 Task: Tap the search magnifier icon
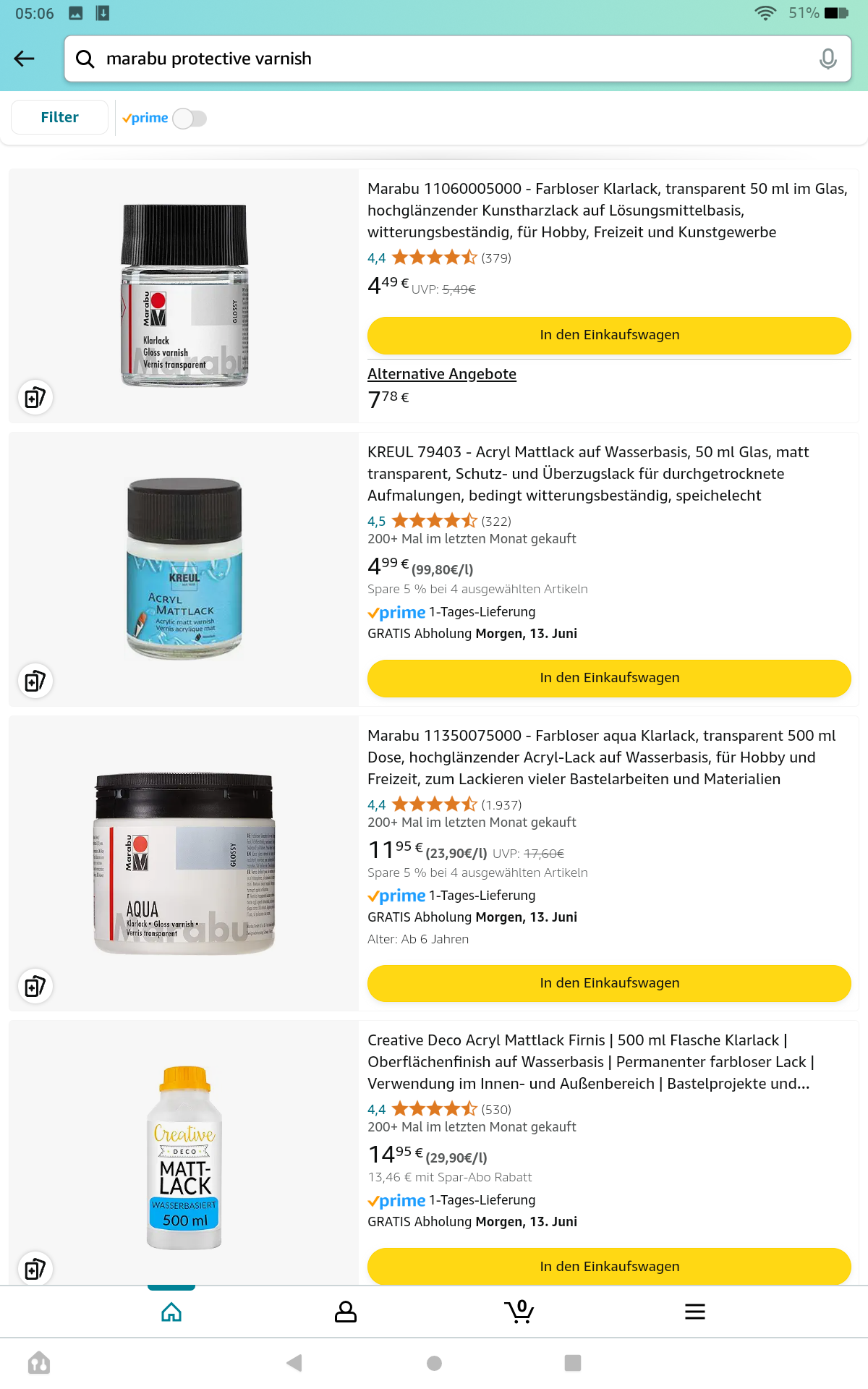(x=85, y=59)
